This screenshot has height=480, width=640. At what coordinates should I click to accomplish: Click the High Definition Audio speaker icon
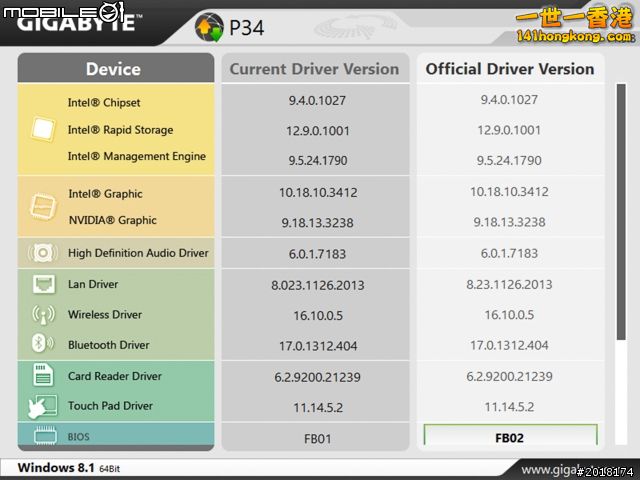42,253
